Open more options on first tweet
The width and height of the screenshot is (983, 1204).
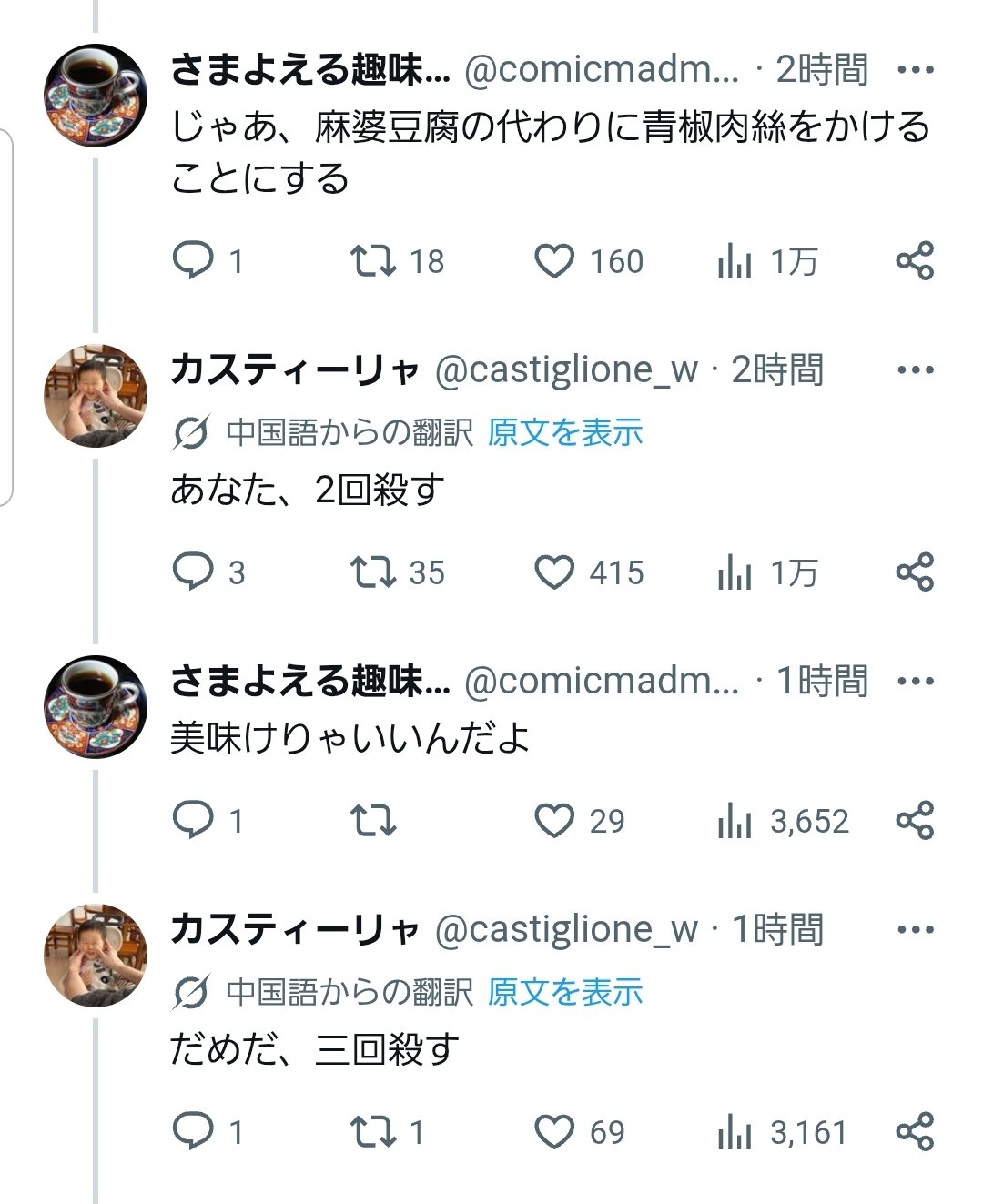(916, 69)
